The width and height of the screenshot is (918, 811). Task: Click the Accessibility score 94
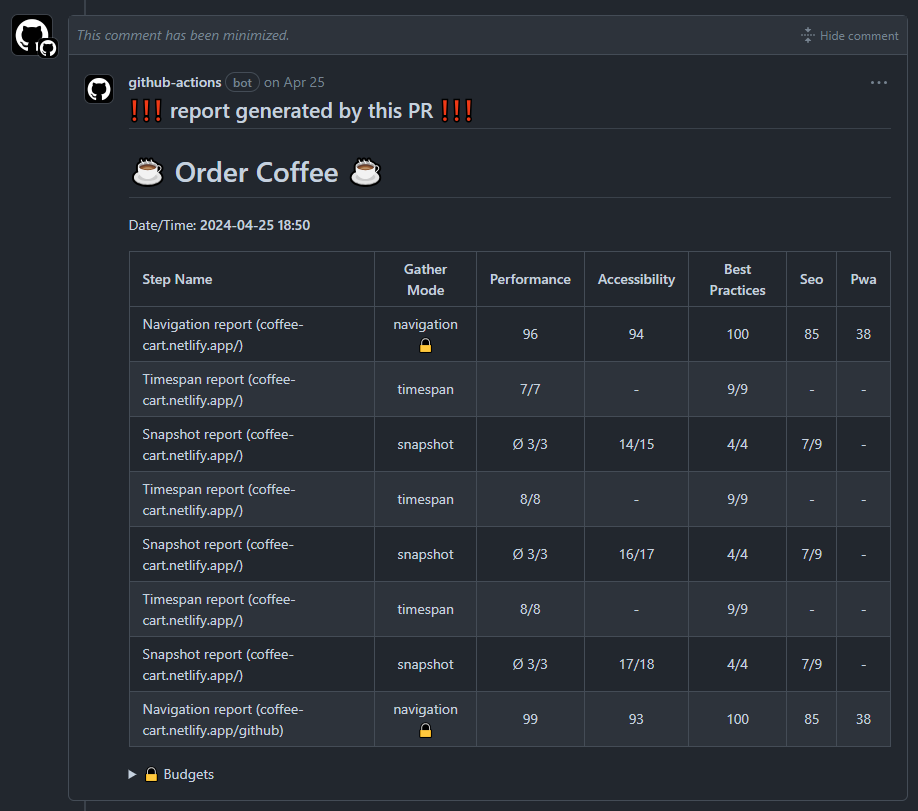click(x=636, y=334)
